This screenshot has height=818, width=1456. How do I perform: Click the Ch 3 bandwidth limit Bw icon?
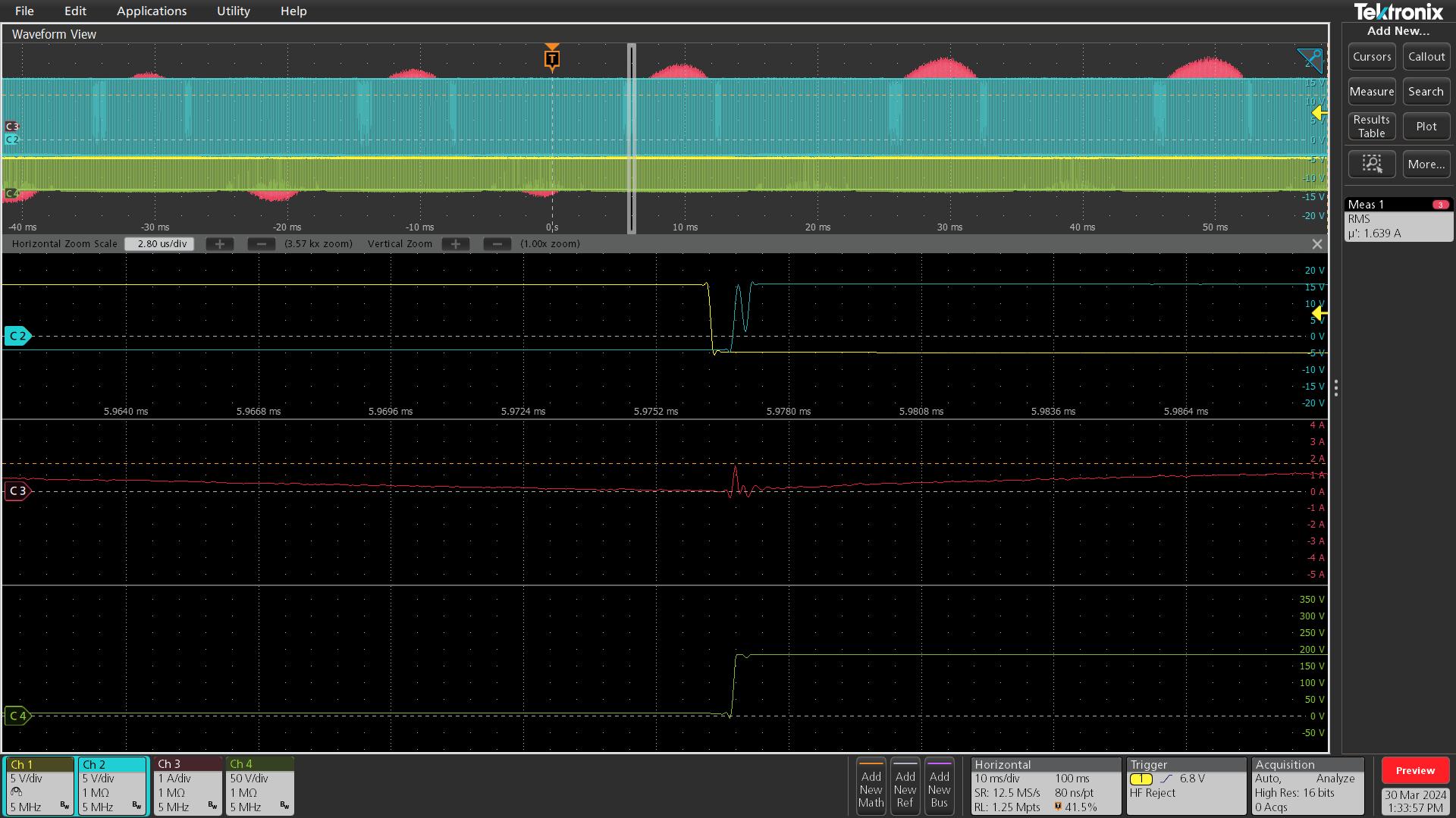(212, 806)
